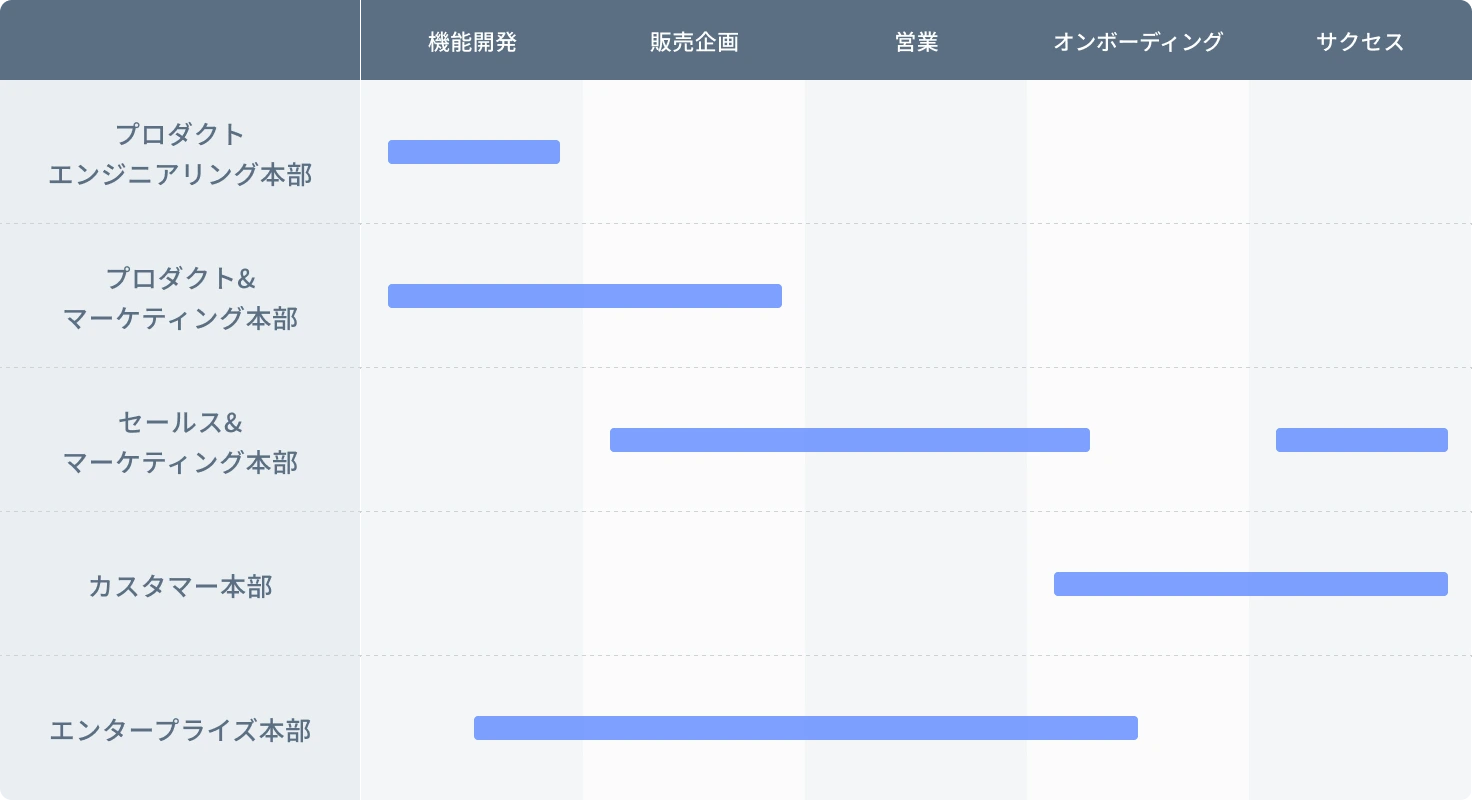The height and width of the screenshot is (800, 1472).
Task: Click the カスタマー本部 blue bar
Action: click(x=1250, y=584)
